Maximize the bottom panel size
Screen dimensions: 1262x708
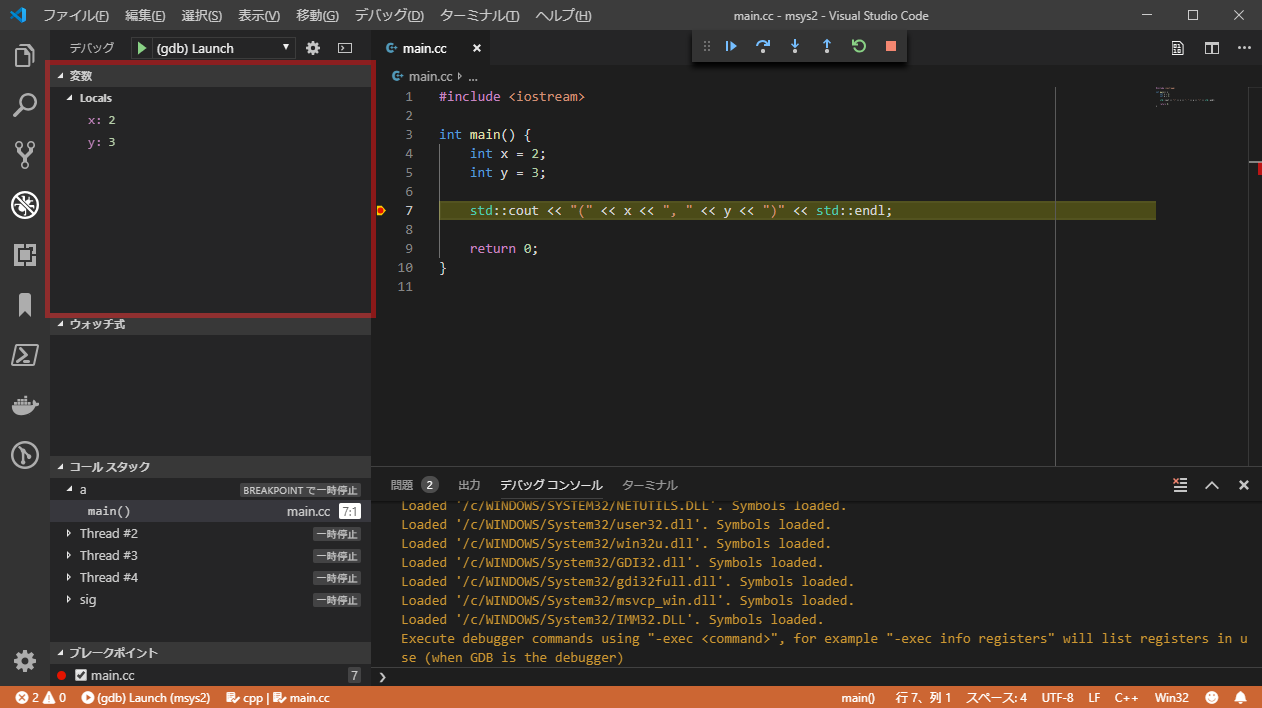1212,485
